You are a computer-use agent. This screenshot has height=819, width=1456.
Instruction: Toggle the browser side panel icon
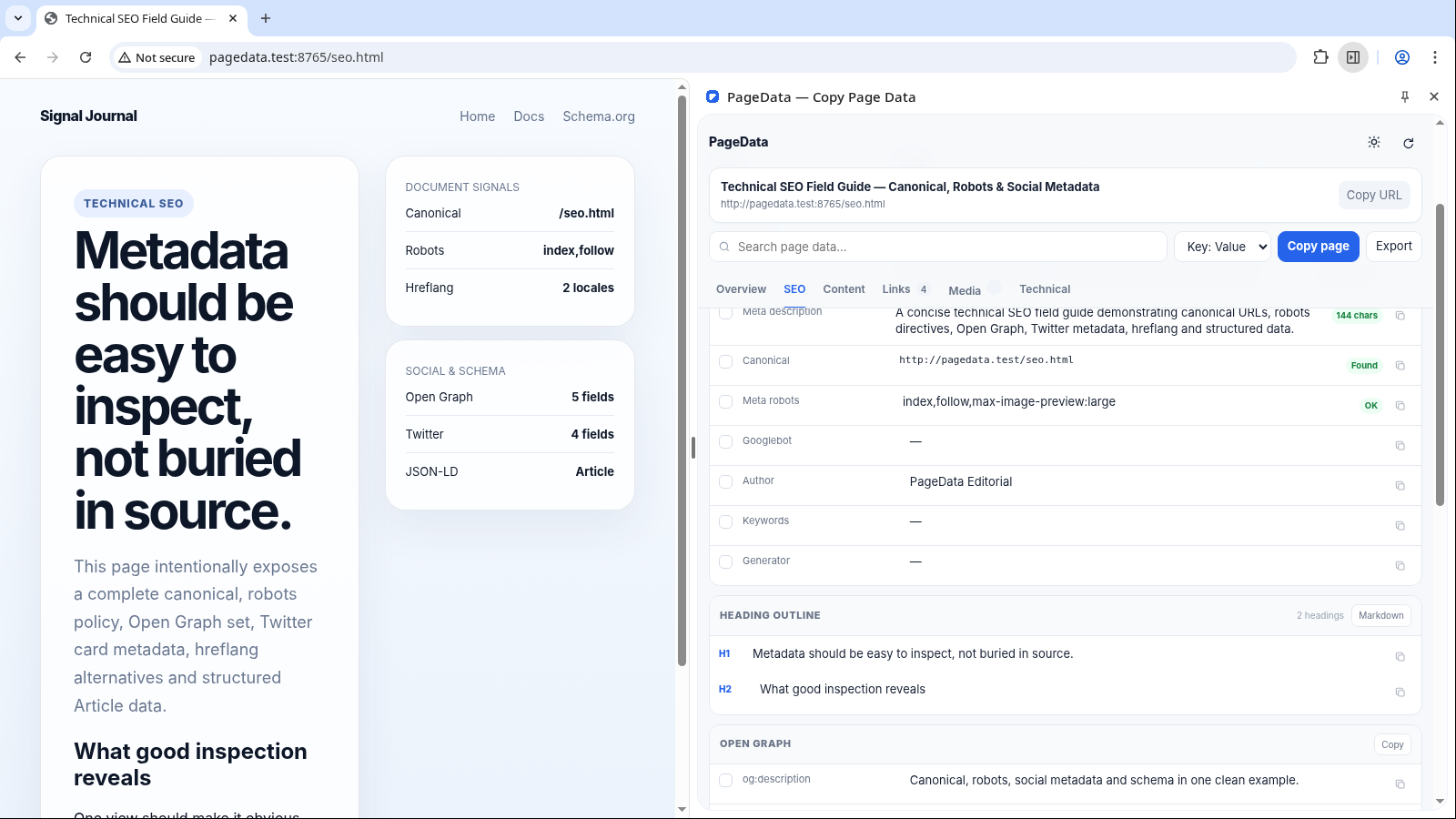coord(1353,57)
